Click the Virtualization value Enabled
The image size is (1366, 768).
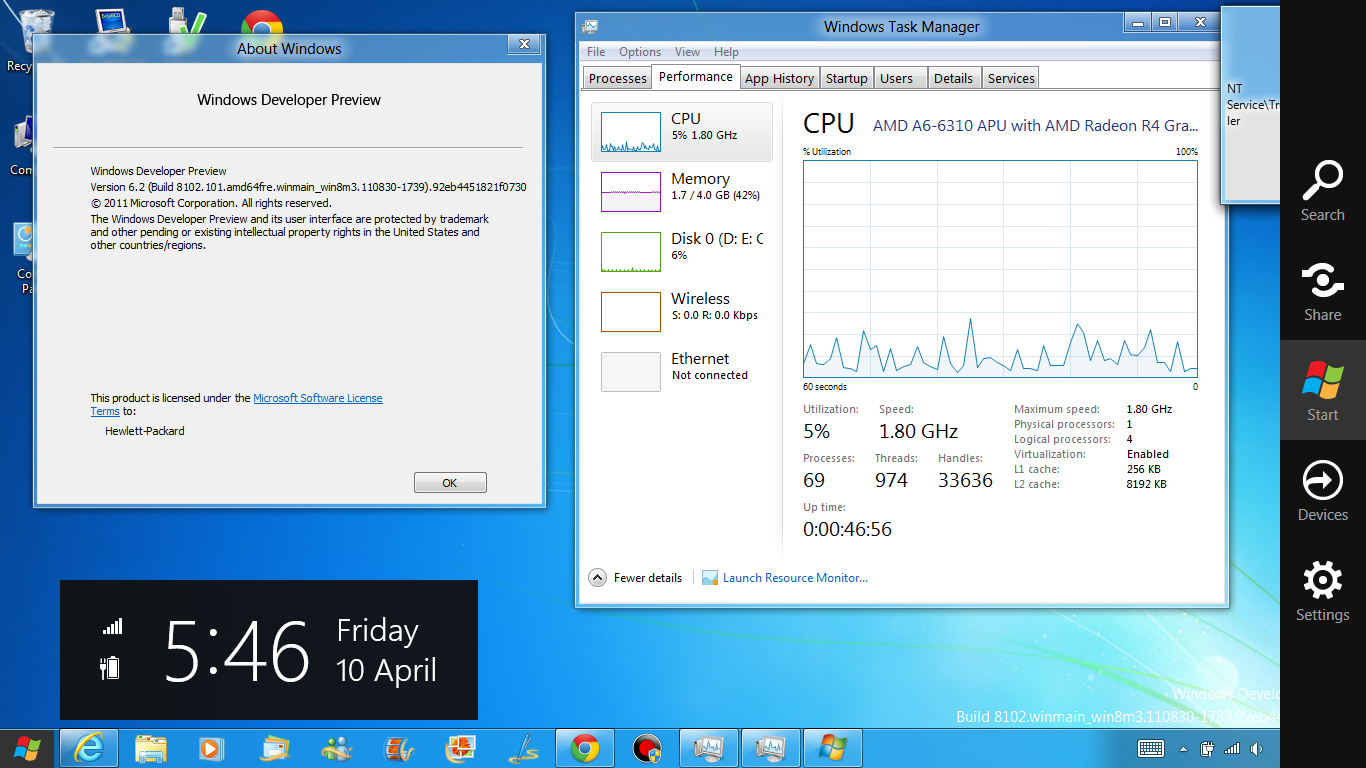click(x=1148, y=454)
